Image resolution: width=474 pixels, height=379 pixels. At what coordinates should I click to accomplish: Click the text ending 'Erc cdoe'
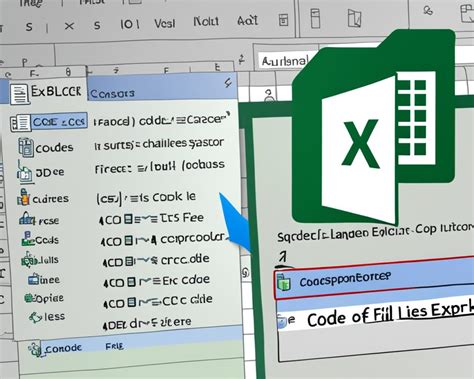[156, 281]
